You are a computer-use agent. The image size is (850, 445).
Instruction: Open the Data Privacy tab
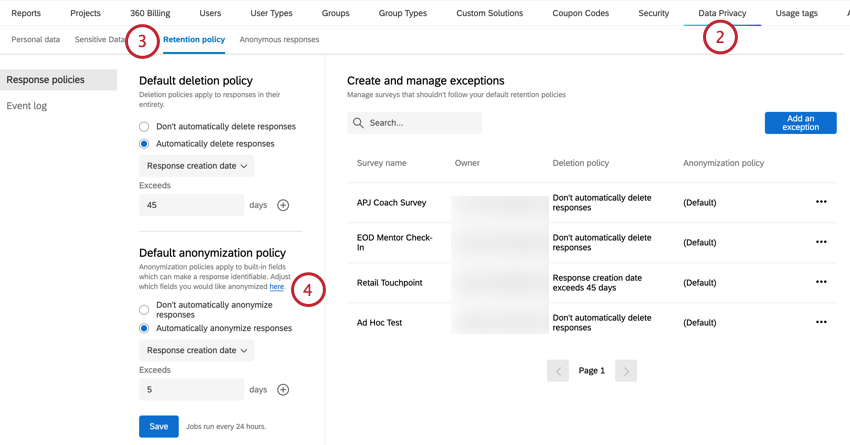coord(721,13)
